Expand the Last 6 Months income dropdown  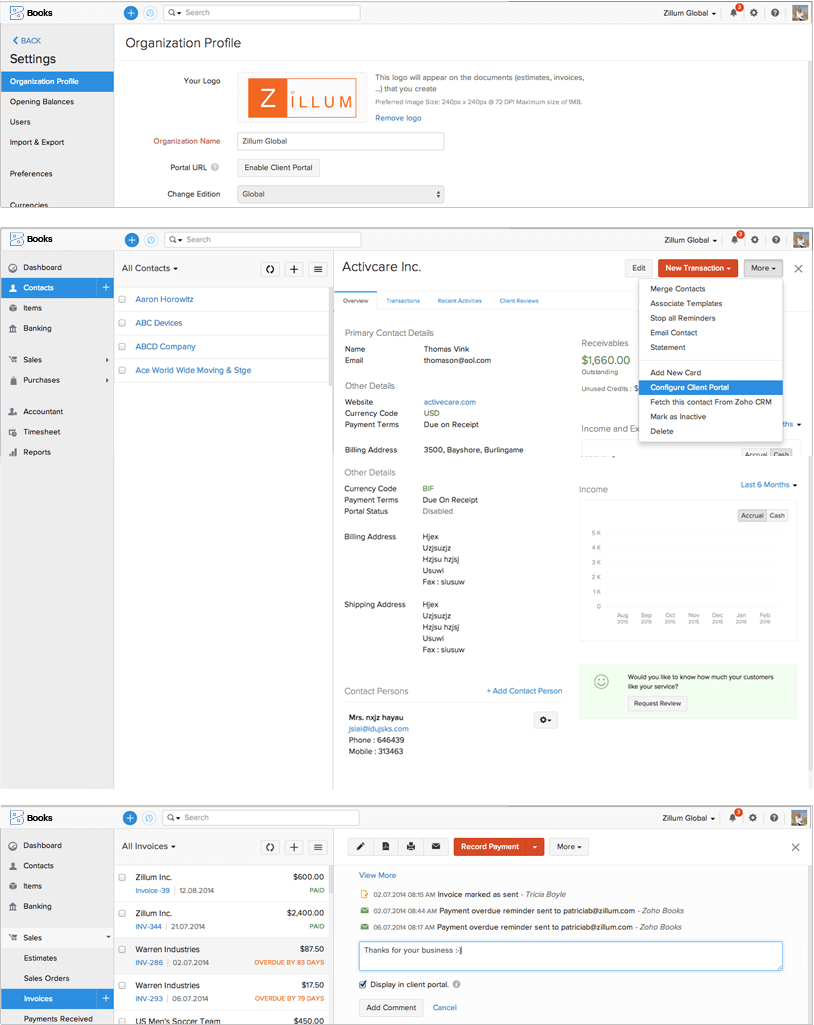point(768,485)
